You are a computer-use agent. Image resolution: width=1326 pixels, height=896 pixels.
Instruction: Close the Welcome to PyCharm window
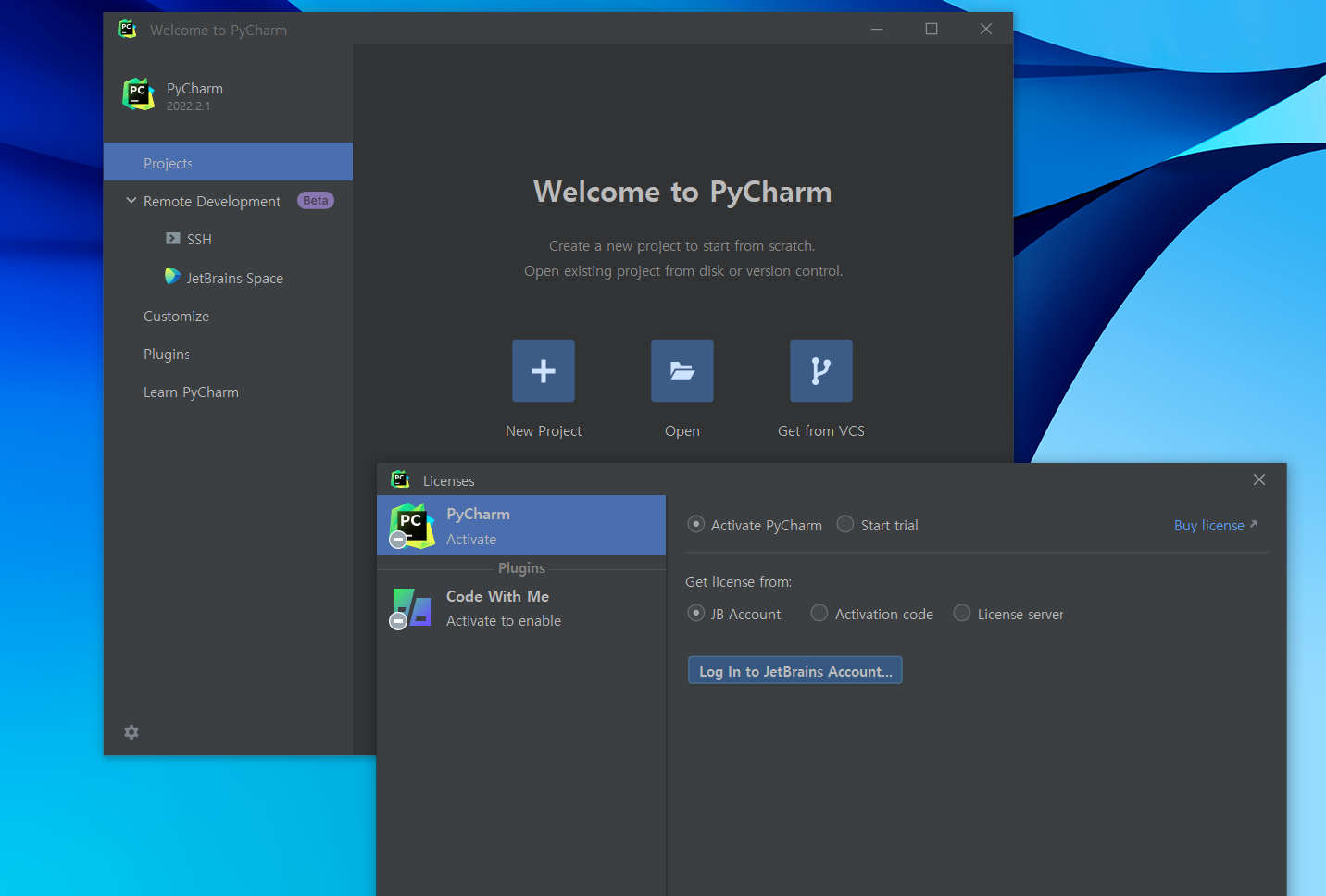986,29
